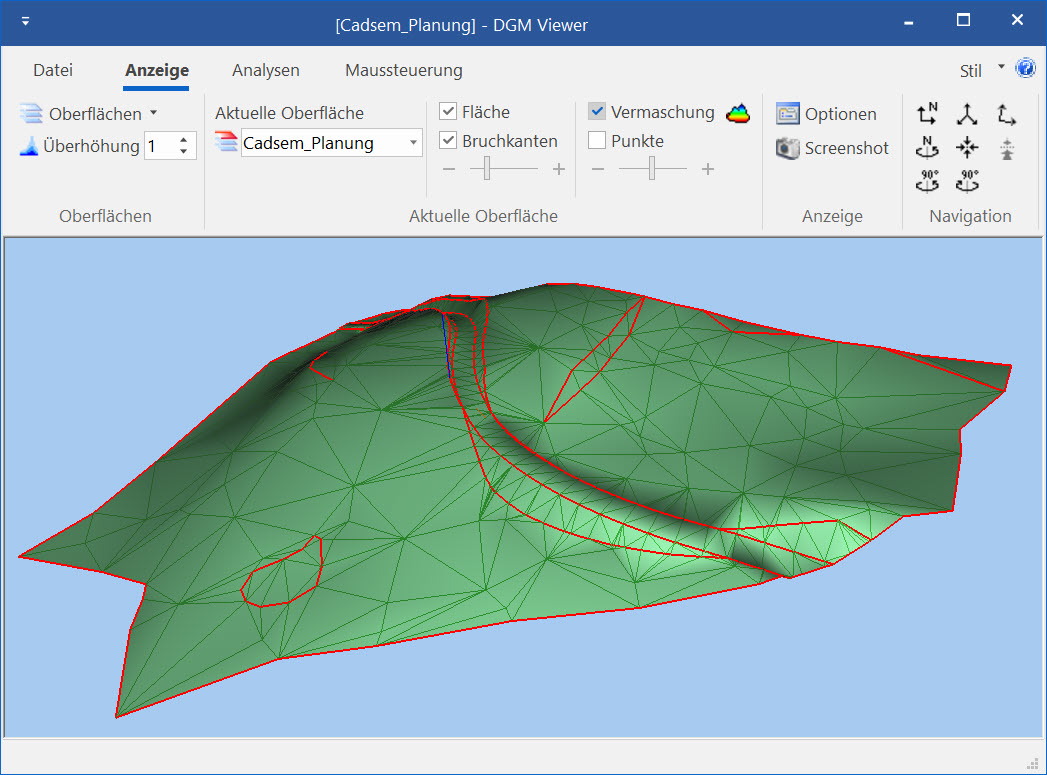The height and width of the screenshot is (775, 1047).
Task: Open the Datei menu tab
Action: (x=53, y=70)
